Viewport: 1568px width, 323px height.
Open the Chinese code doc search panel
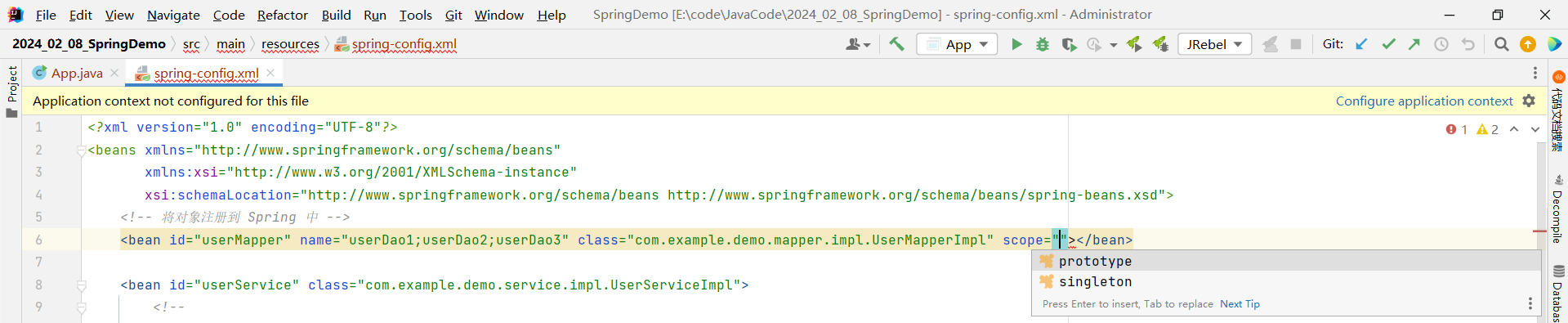click(1558, 111)
